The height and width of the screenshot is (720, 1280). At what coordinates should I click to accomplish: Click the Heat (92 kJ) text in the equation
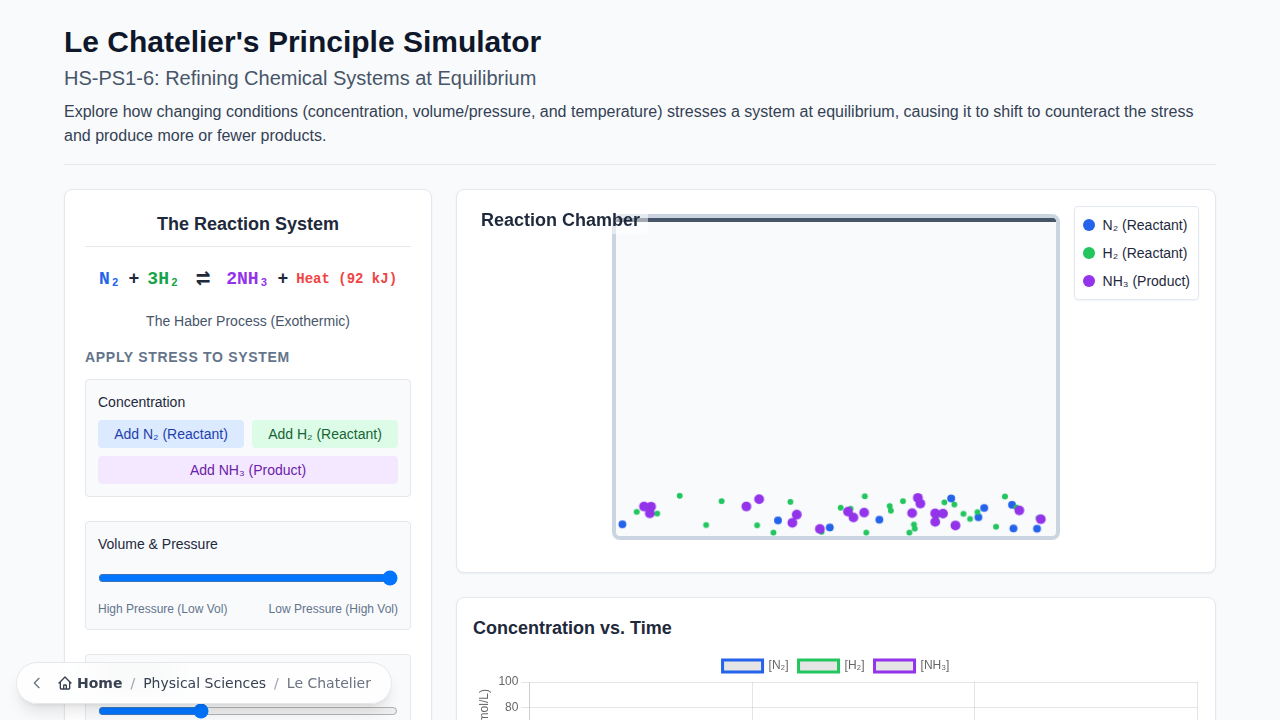pos(345,278)
